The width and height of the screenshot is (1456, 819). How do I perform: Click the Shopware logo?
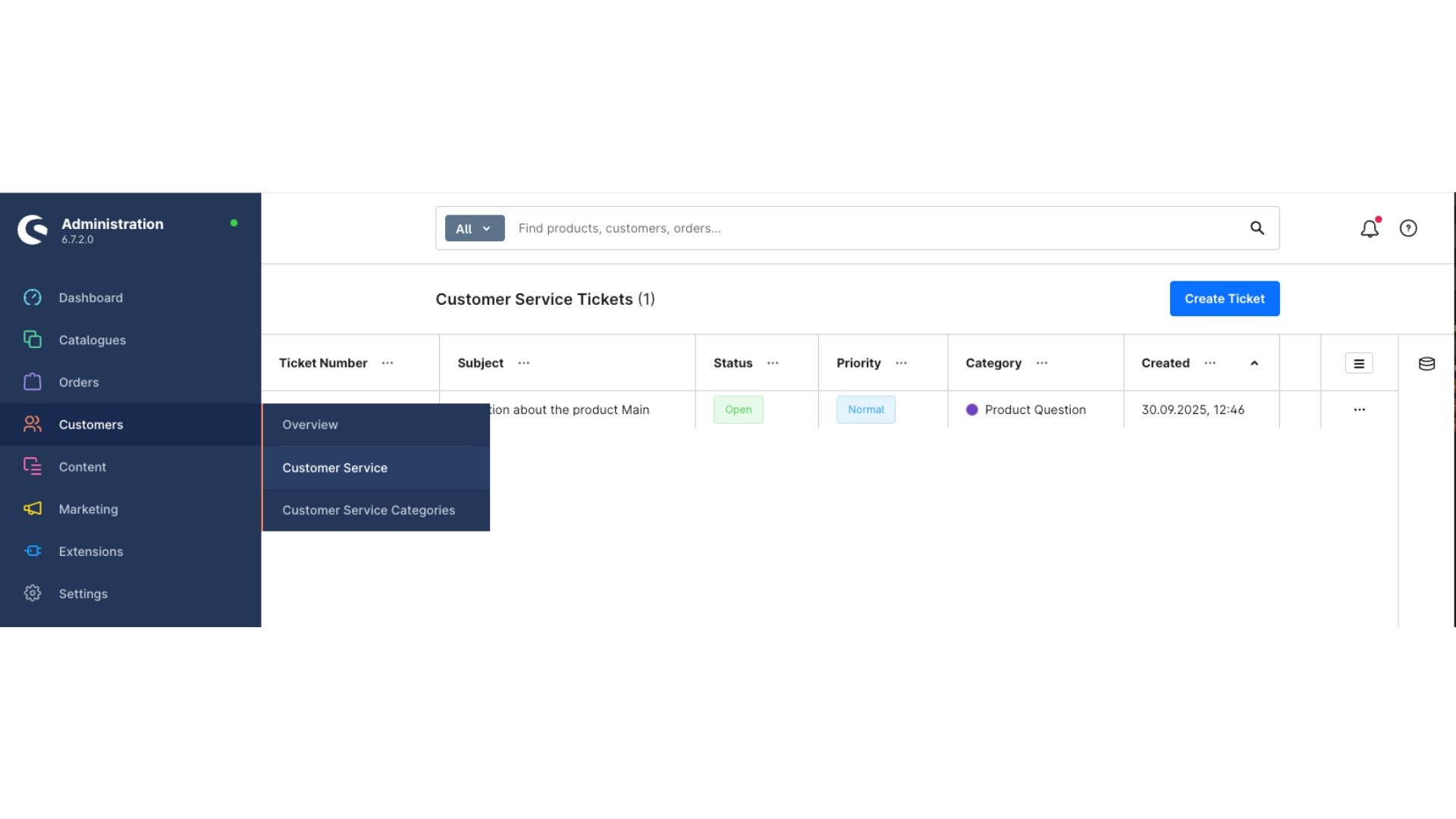[33, 230]
